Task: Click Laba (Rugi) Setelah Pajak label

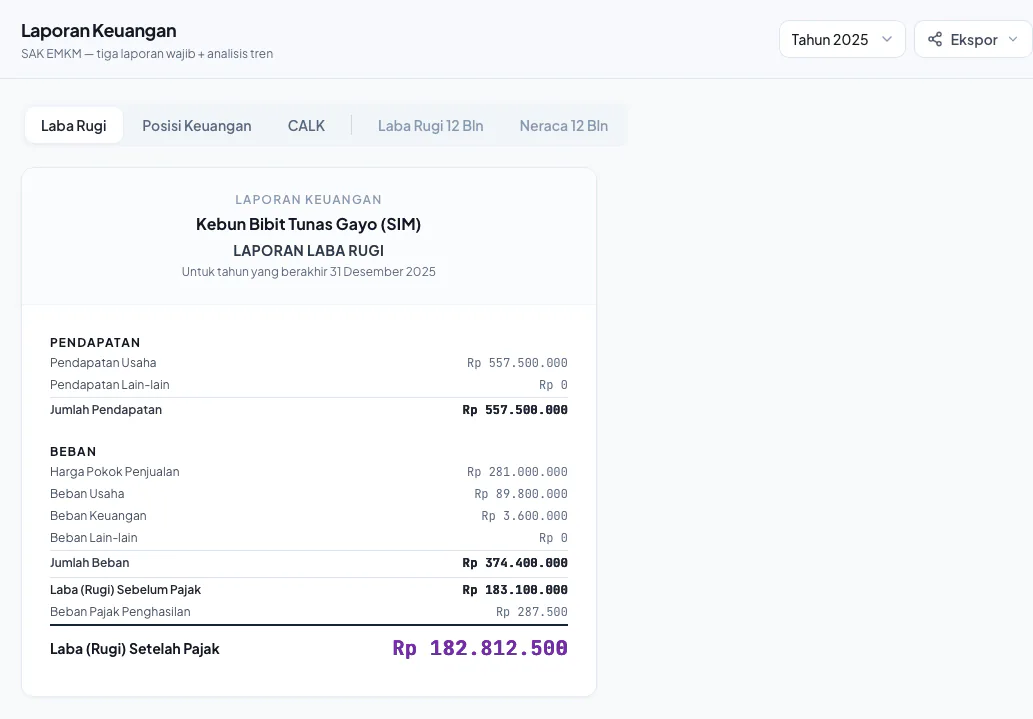Action: pyautogui.click(x=134, y=648)
